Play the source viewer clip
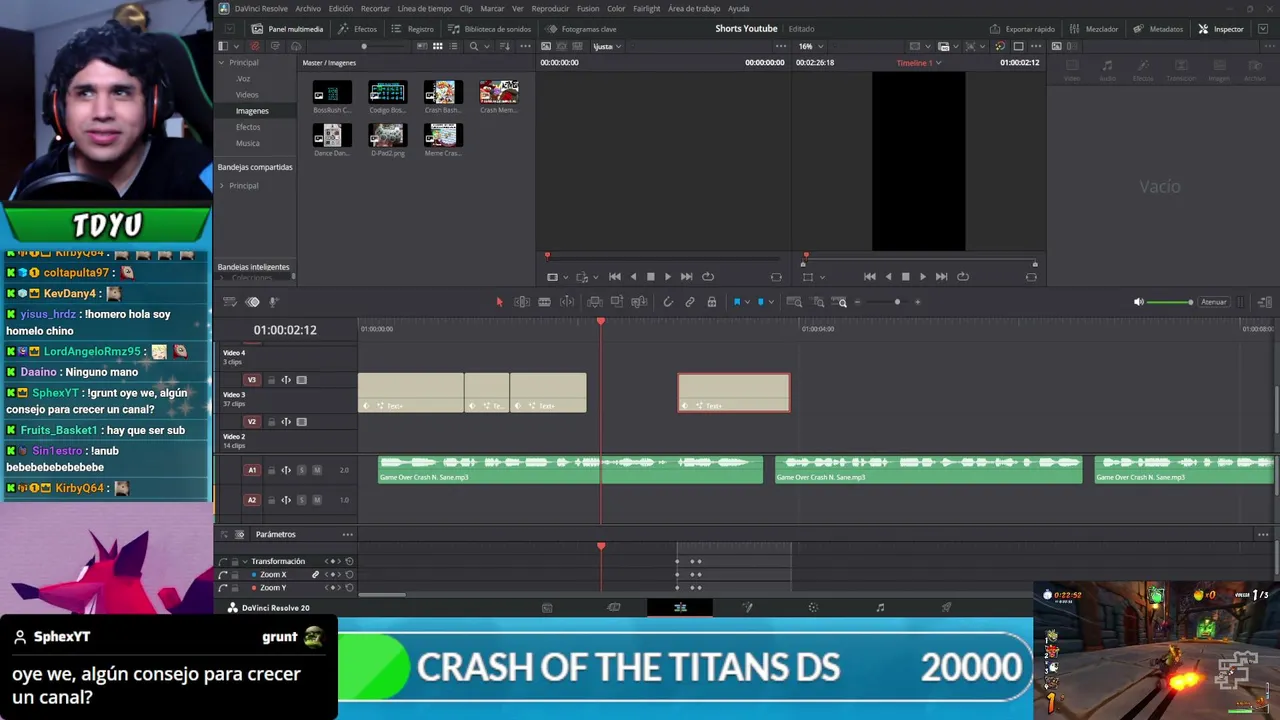The width and height of the screenshot is (1280, 720). 668,277
